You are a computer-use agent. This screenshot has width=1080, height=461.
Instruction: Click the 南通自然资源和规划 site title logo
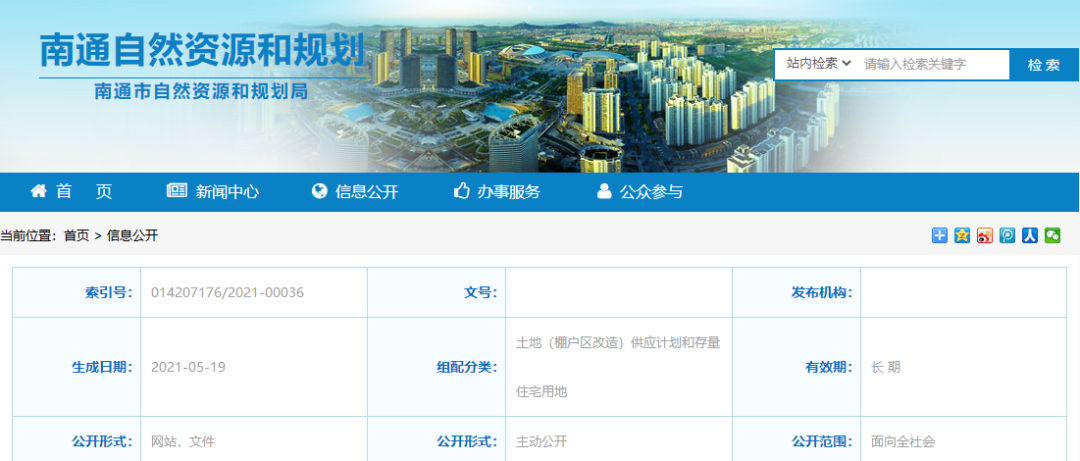[201, 50]
